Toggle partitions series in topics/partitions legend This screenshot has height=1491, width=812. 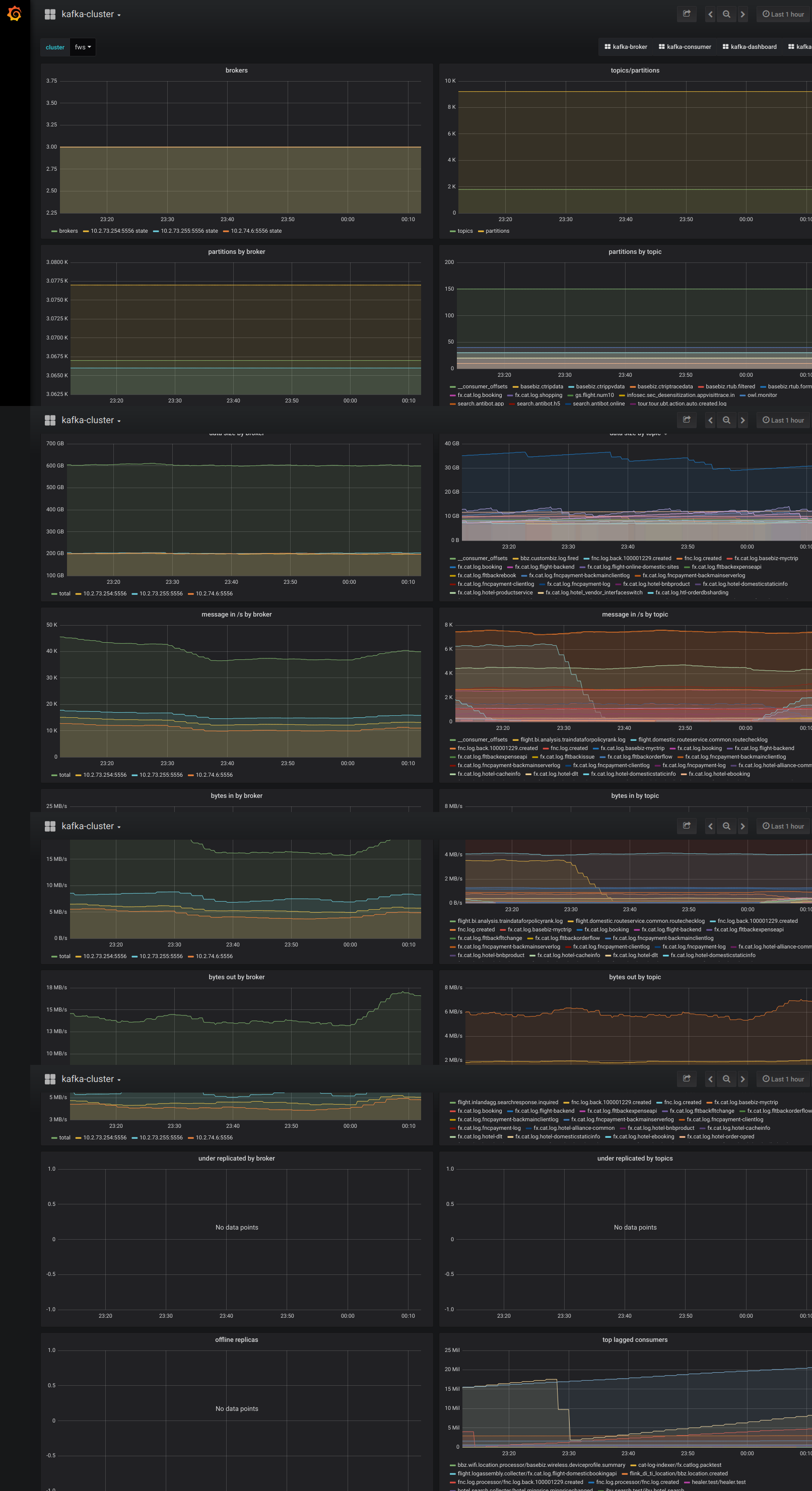click(498, 231)
